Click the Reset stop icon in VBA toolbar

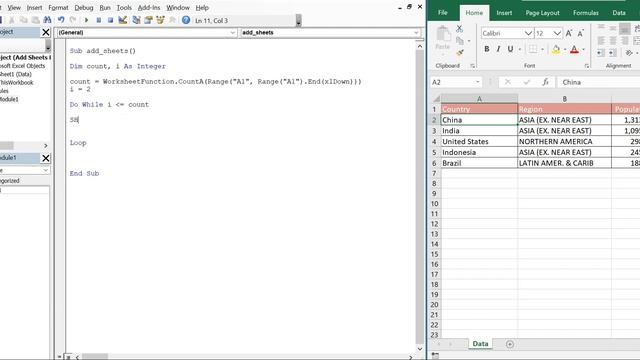(110, 20)
